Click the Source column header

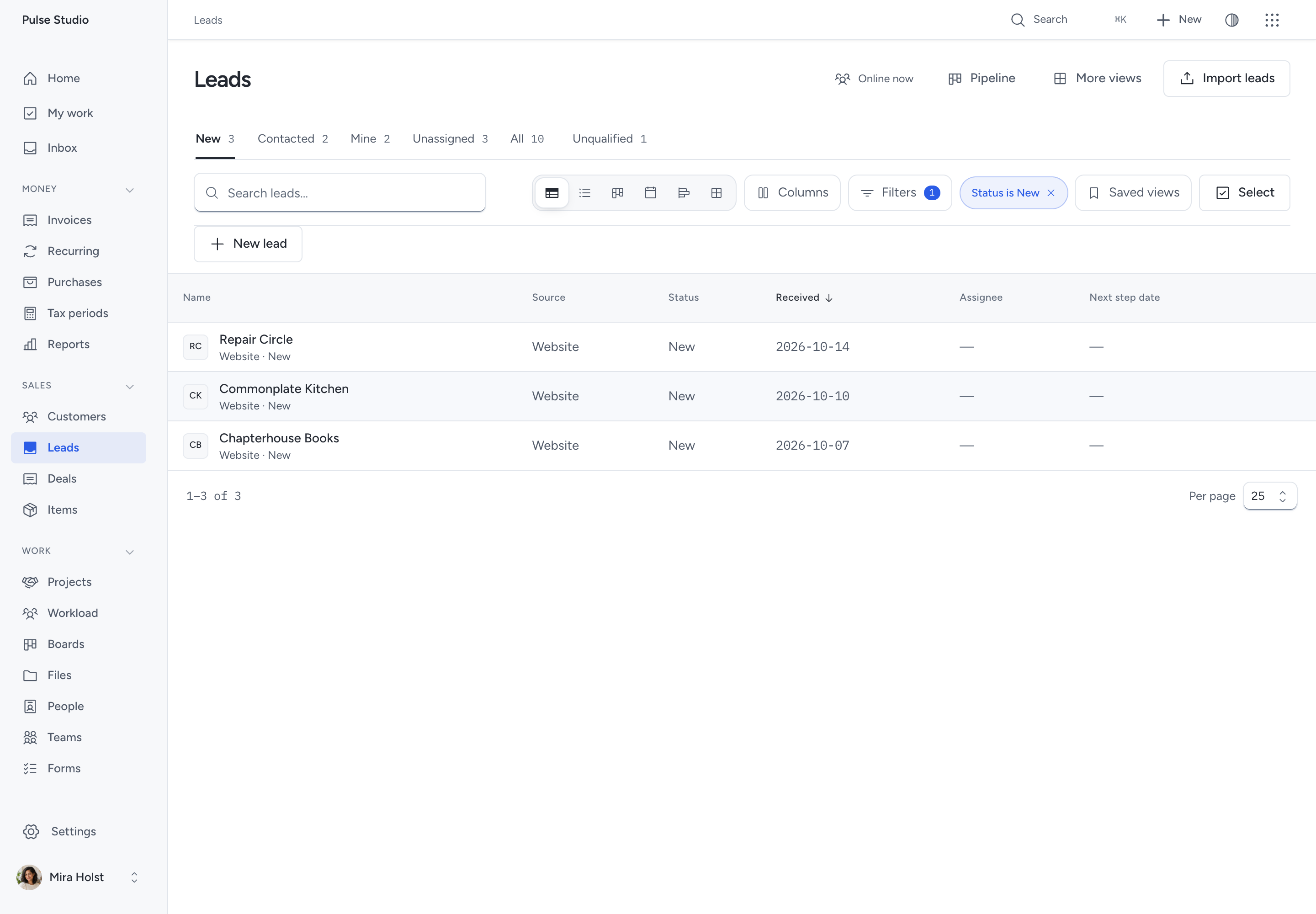click(549, 297)
